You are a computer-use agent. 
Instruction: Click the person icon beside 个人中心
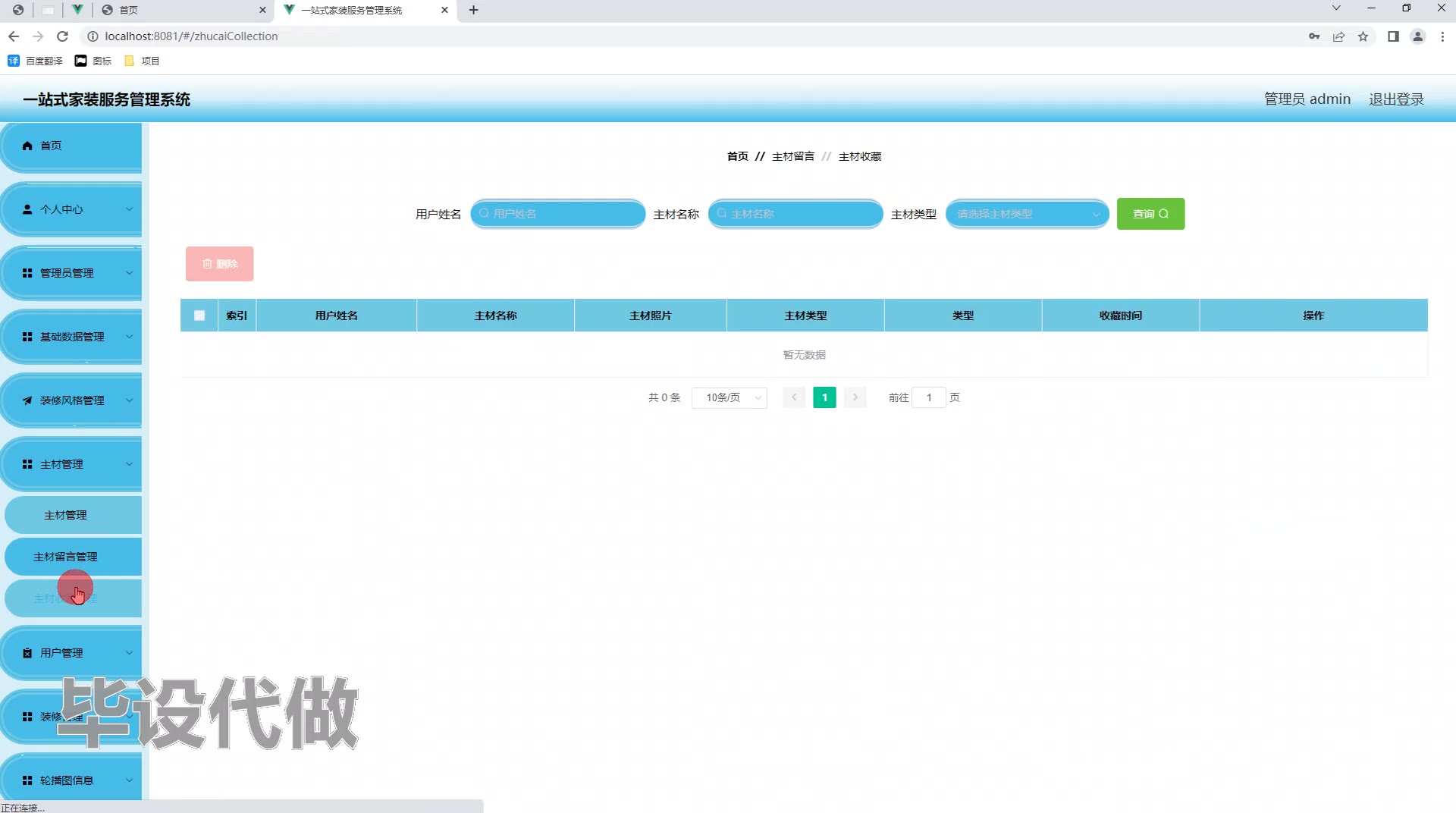tap(27, 209)
